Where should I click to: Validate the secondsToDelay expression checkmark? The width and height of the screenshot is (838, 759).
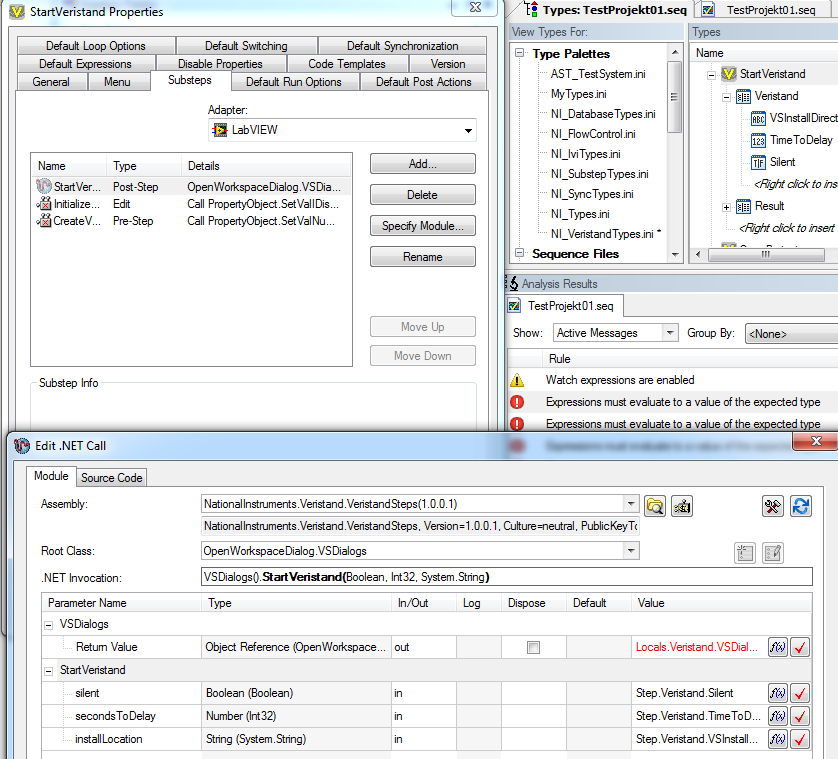800,716
